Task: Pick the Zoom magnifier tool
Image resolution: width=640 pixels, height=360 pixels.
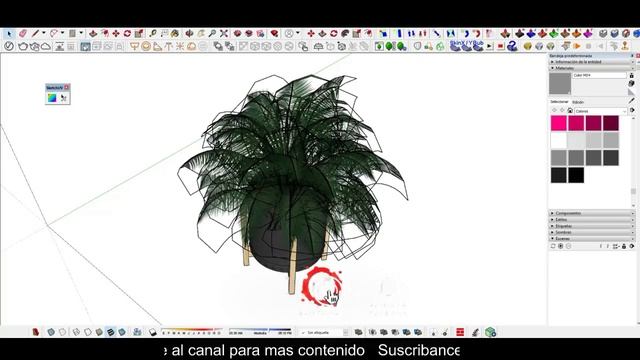Action: coord(212,33)
